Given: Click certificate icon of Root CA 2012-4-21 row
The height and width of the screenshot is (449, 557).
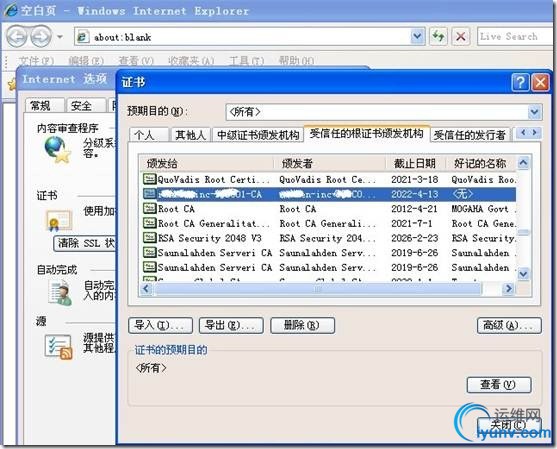Looking at the screenshot, I should 150,208.
